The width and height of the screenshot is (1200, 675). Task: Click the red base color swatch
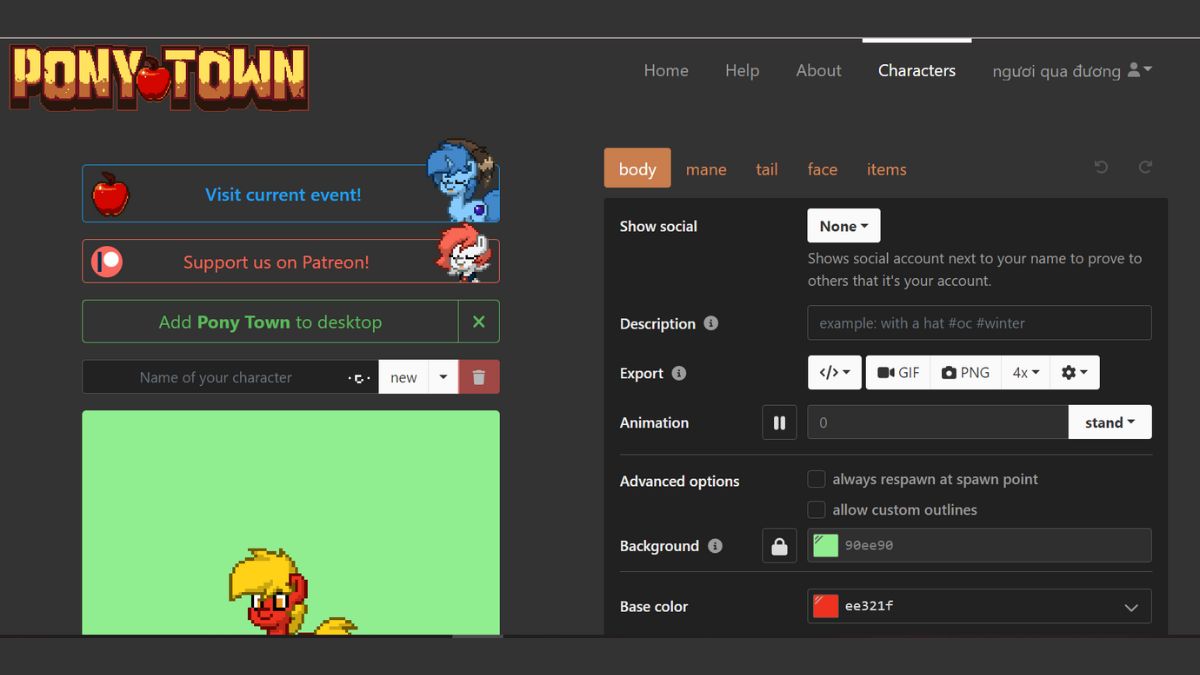click(826, 606)
